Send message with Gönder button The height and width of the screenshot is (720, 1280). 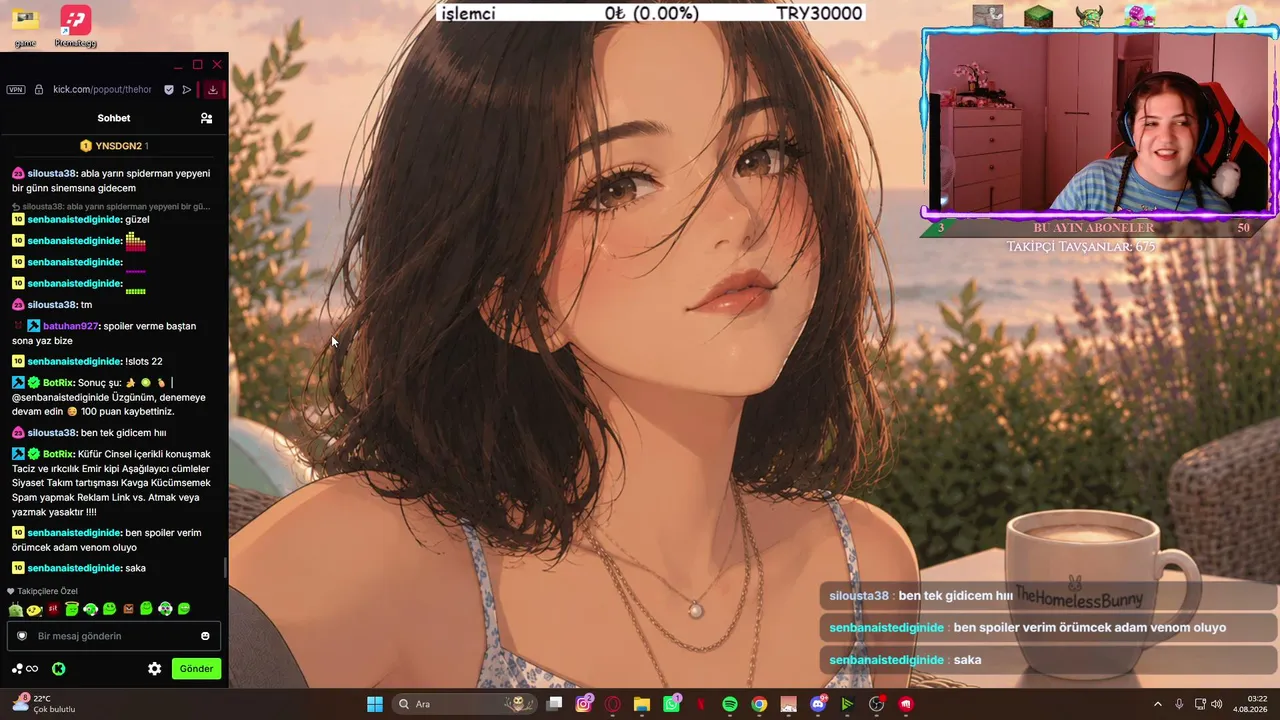(196, 669)
